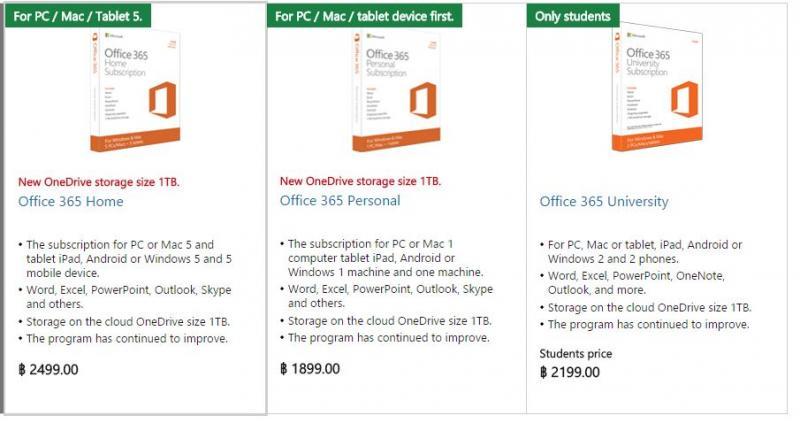Open the Office 365 Personal product box image
800x423 pixels.
click(397, 91)
